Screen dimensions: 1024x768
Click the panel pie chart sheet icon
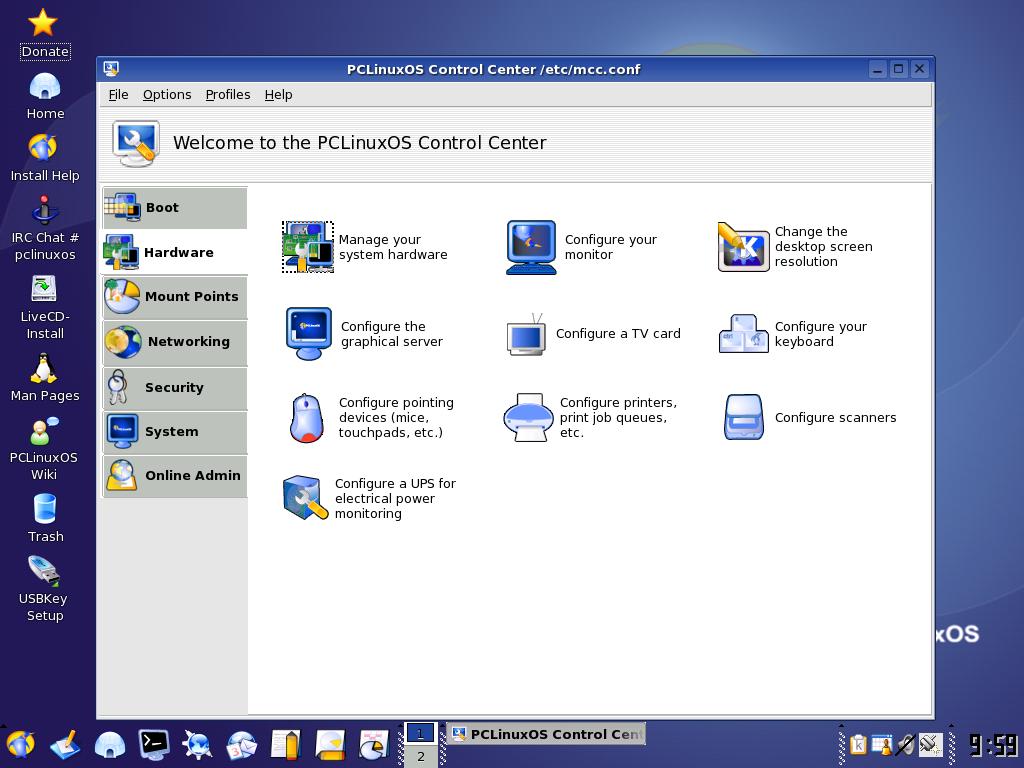click(x=374, y=744)
